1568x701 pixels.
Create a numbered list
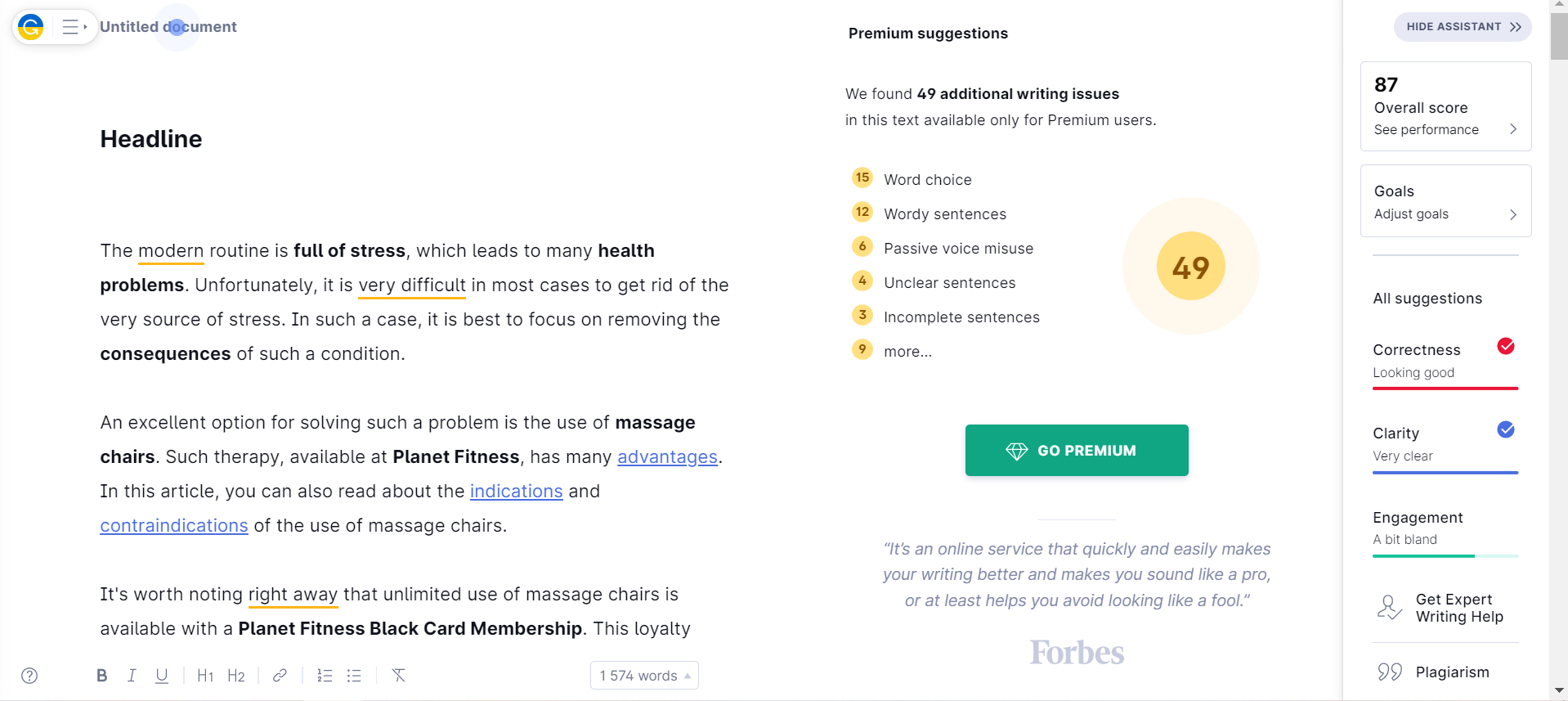click(325, 676)
